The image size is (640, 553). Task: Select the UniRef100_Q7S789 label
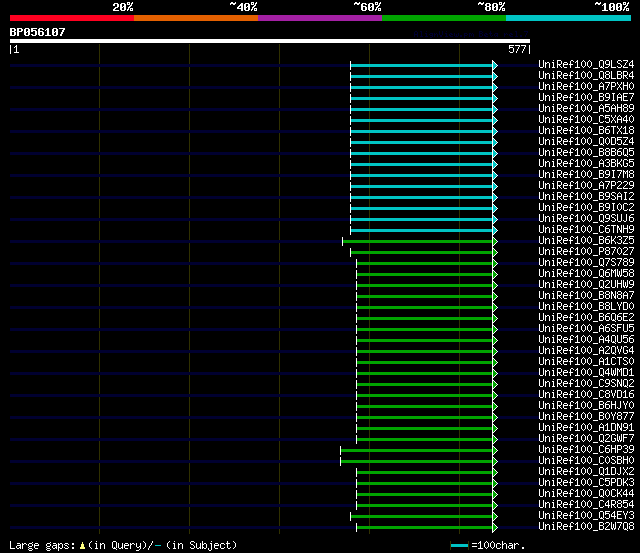click(586, 263)
